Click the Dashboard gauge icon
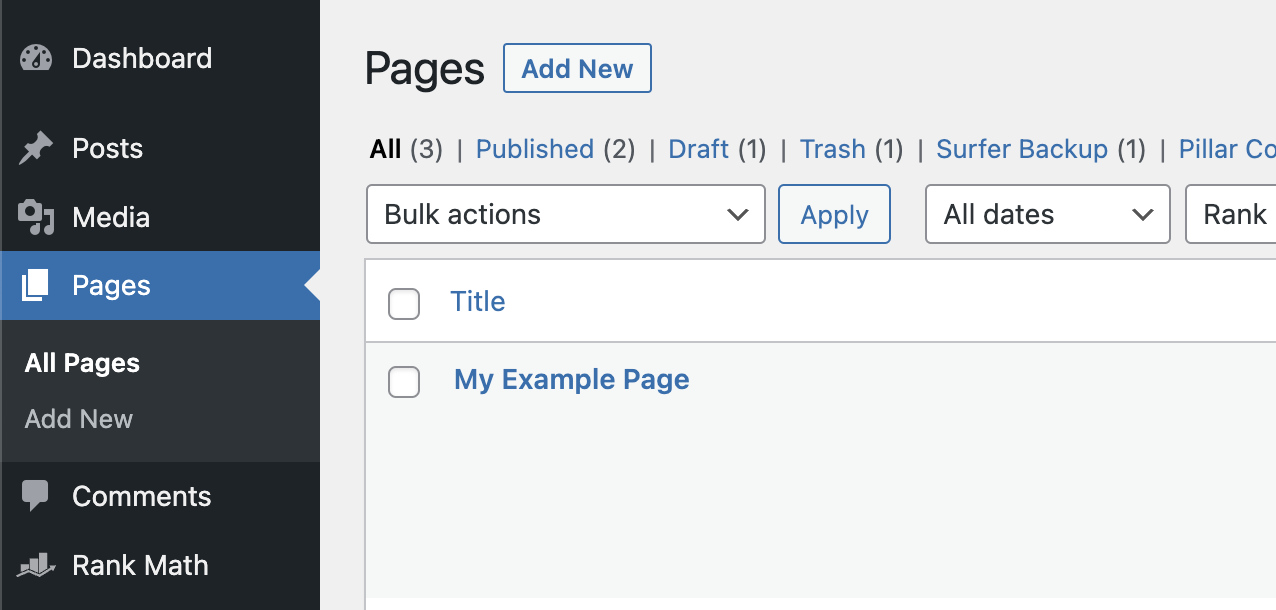 pos(36,58)
